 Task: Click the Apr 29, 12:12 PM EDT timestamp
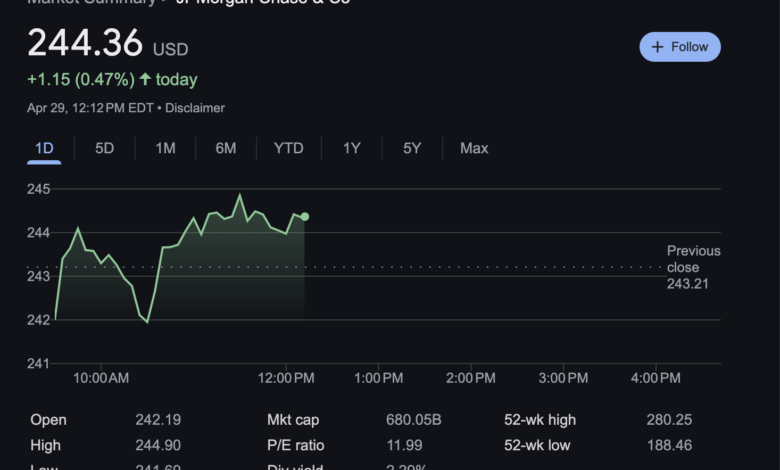click(90, 108)
